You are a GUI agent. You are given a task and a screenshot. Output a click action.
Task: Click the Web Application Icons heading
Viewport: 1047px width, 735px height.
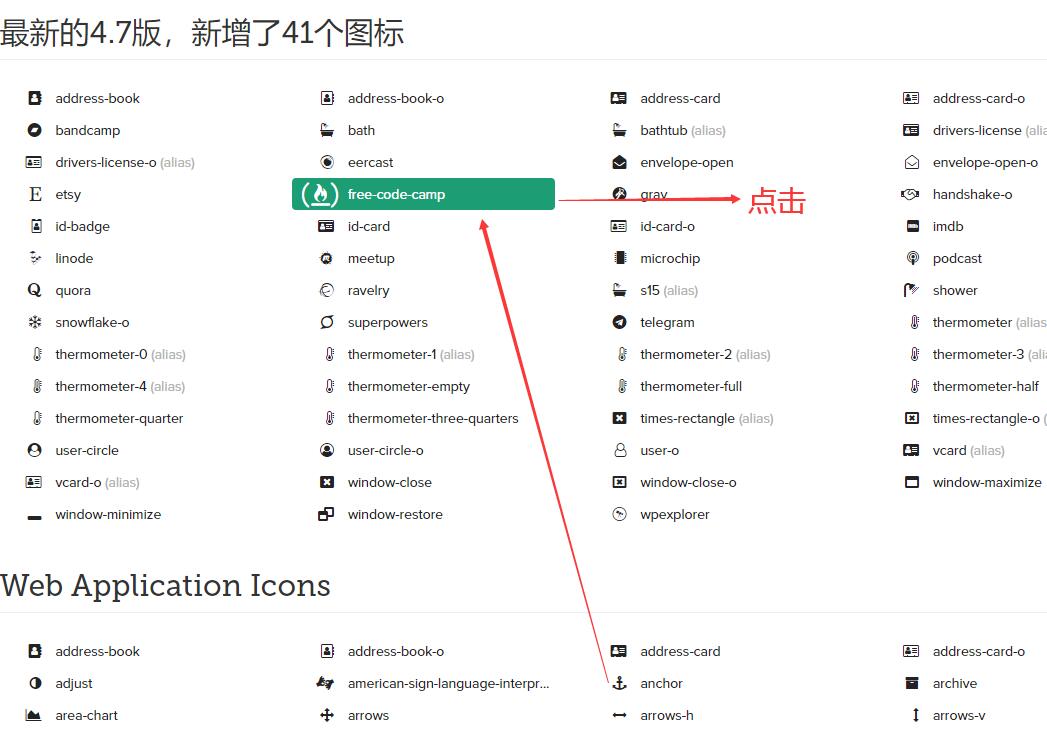(x=166, y=585)
